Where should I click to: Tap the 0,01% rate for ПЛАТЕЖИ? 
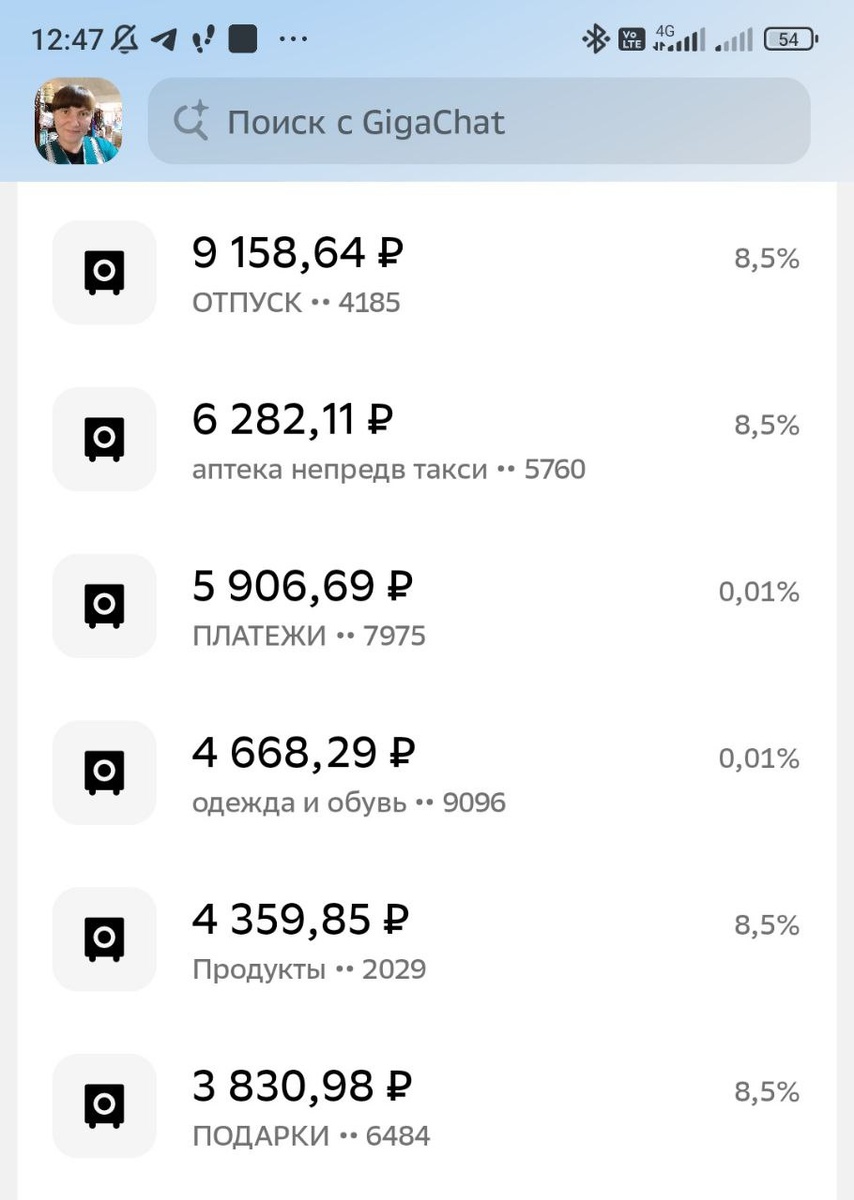[x=759, y=593]
